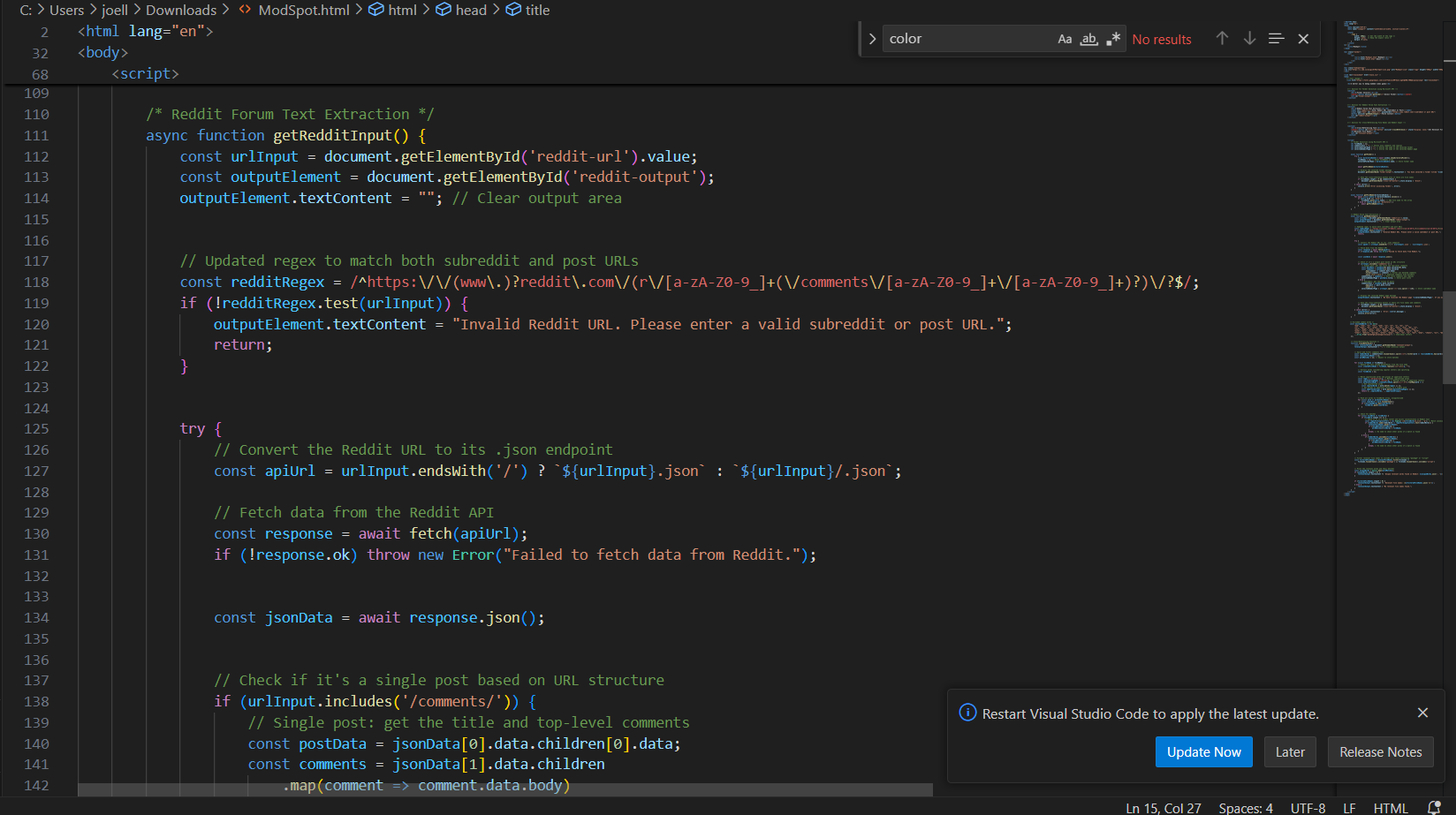
Task: Select HTML language mode in status bar
Action: tap(1391, 807)
